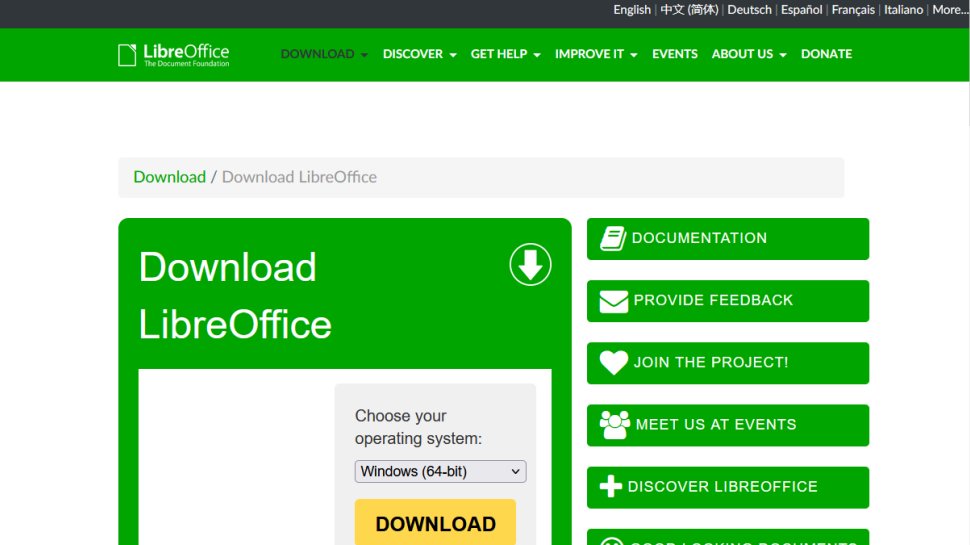Click the Download breadcrumb link
Image resolution: width=970 pixels, height=545 pixels.
170,177
